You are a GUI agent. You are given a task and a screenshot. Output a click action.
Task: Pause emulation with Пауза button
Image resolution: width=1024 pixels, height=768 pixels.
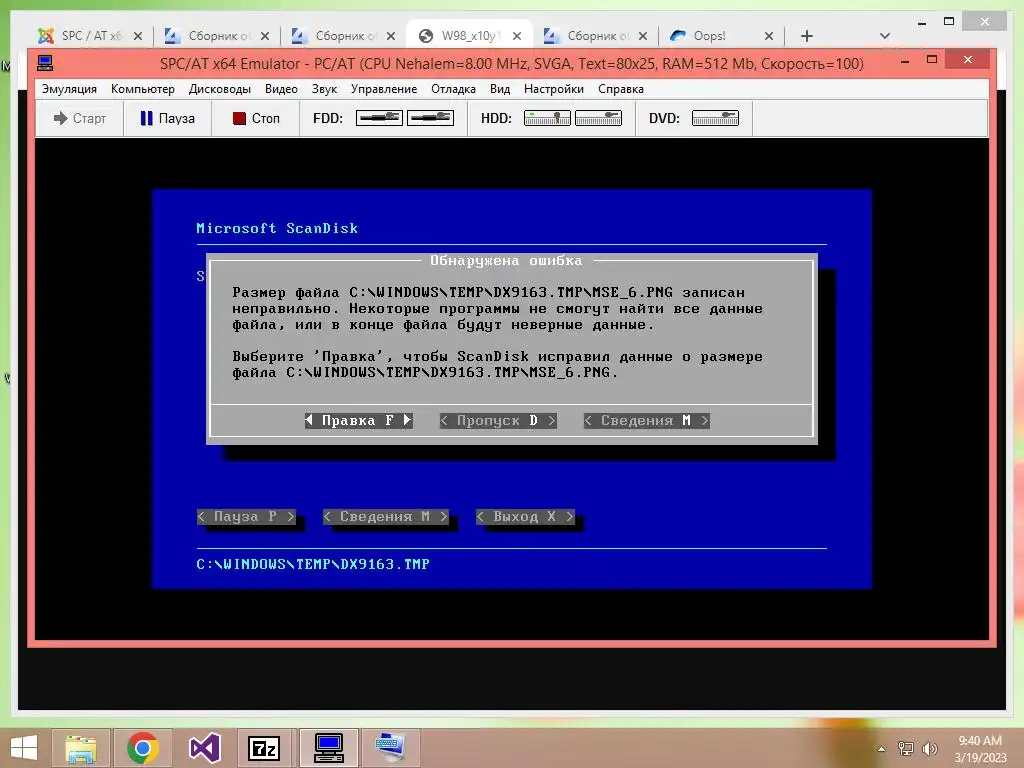[x=168, y=118]
